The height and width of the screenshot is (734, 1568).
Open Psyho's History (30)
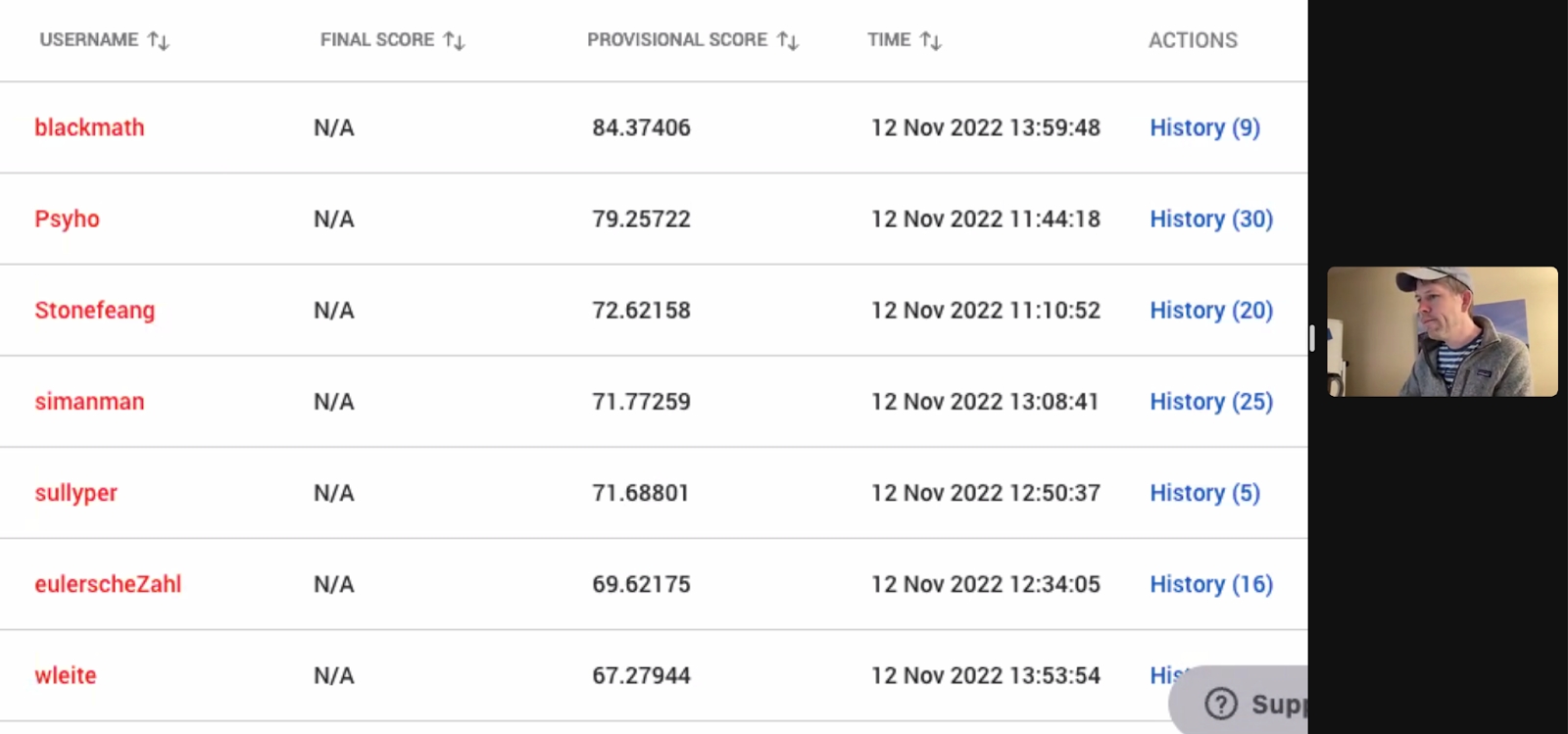point(1211,220)
